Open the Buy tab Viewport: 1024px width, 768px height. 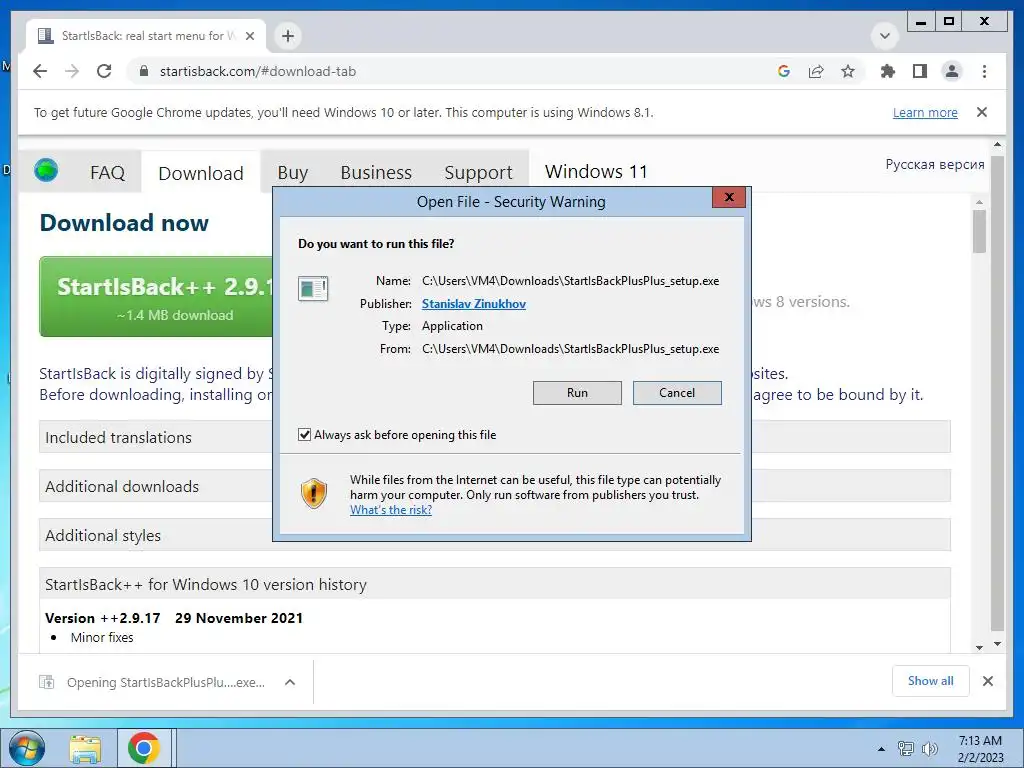coord(292,172)
